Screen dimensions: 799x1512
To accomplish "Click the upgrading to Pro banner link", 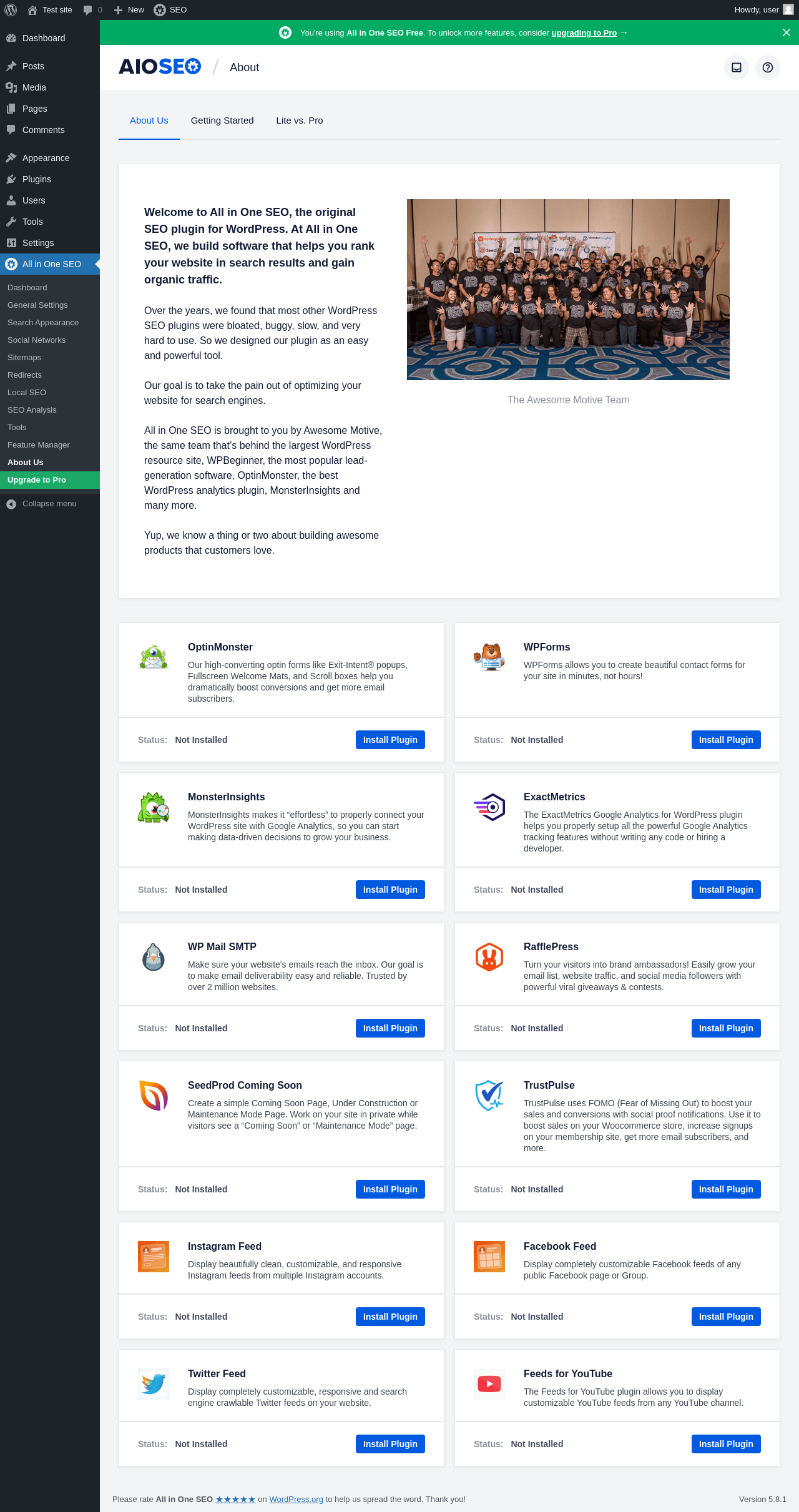I will [x=584, y=33].
